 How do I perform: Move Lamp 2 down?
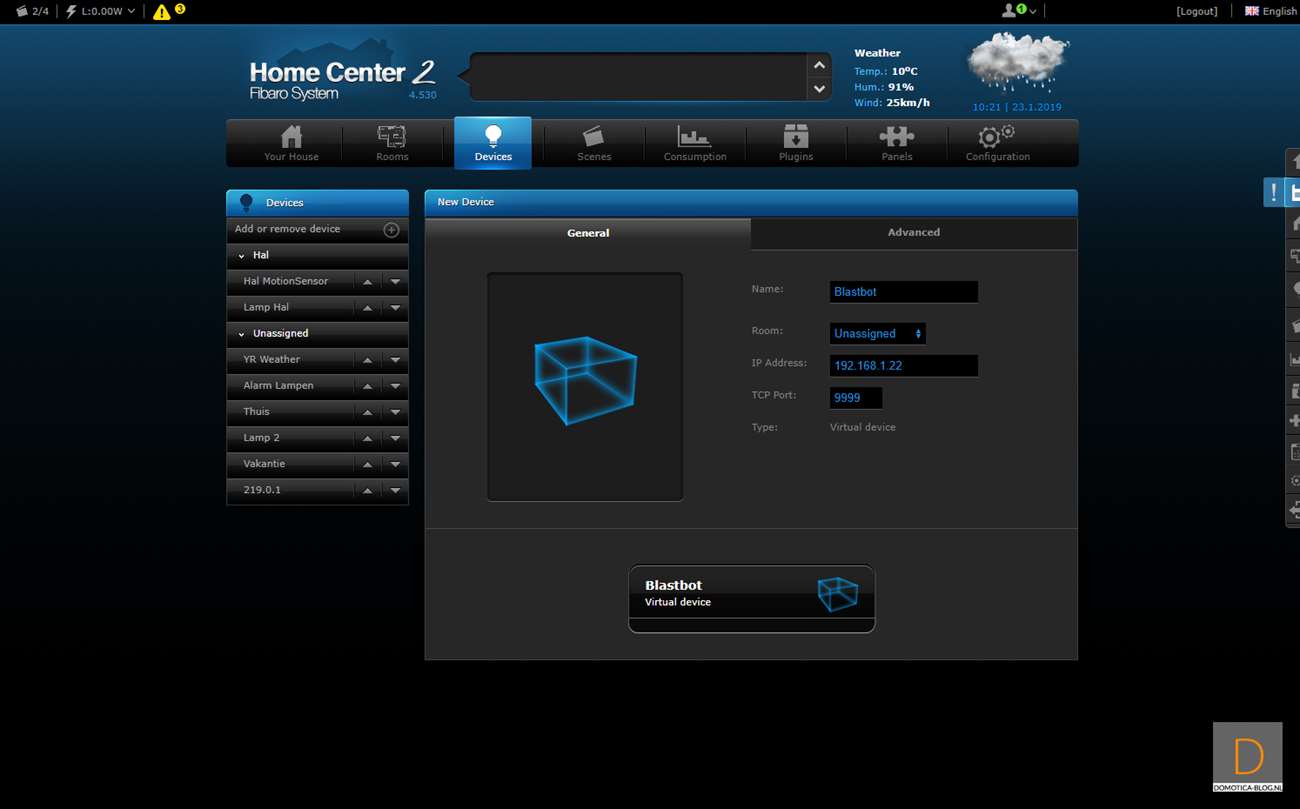395,438
